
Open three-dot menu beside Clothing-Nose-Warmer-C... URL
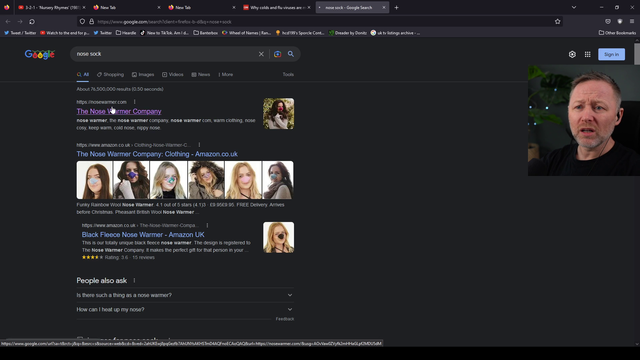199,144
